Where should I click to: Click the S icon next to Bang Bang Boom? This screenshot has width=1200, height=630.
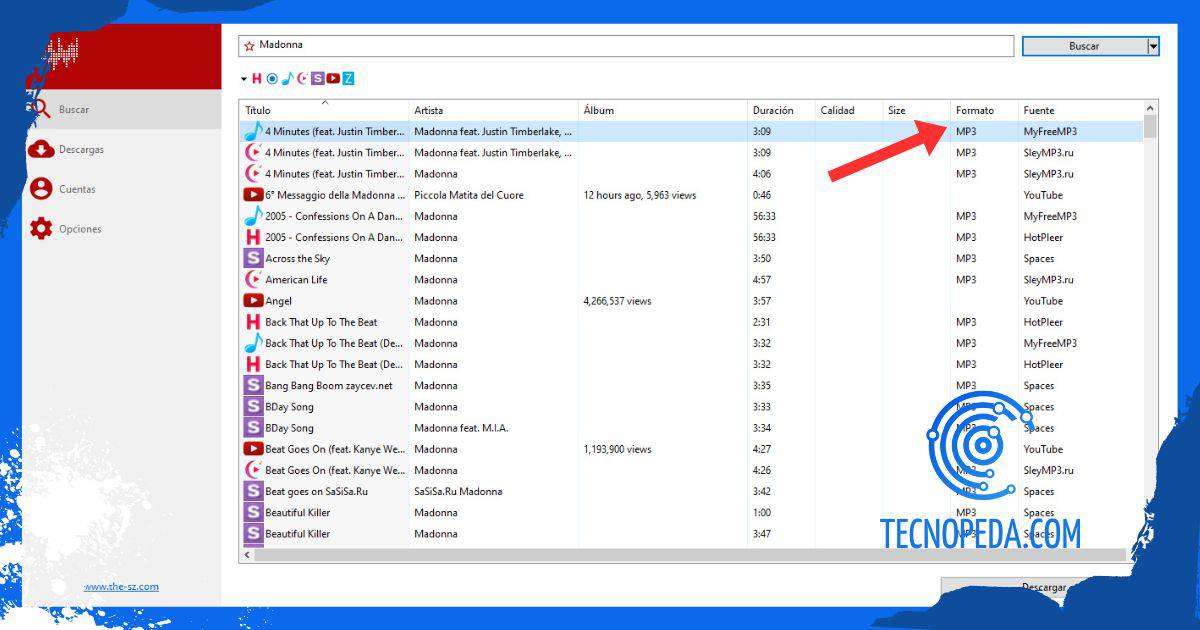pos(253,385)
